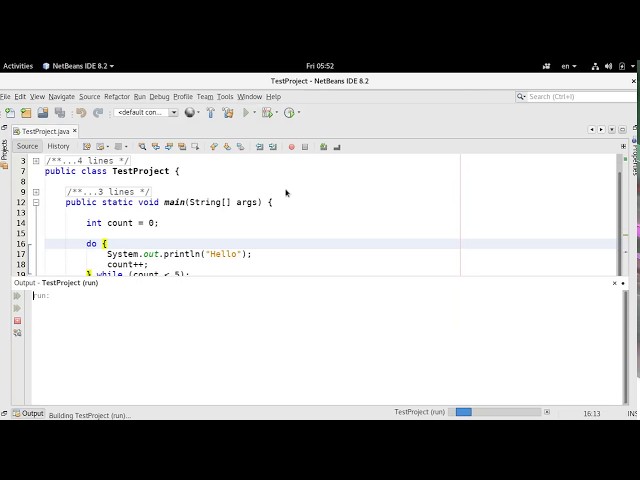Open the Profile Project dropdown arrow

[299, 112]
